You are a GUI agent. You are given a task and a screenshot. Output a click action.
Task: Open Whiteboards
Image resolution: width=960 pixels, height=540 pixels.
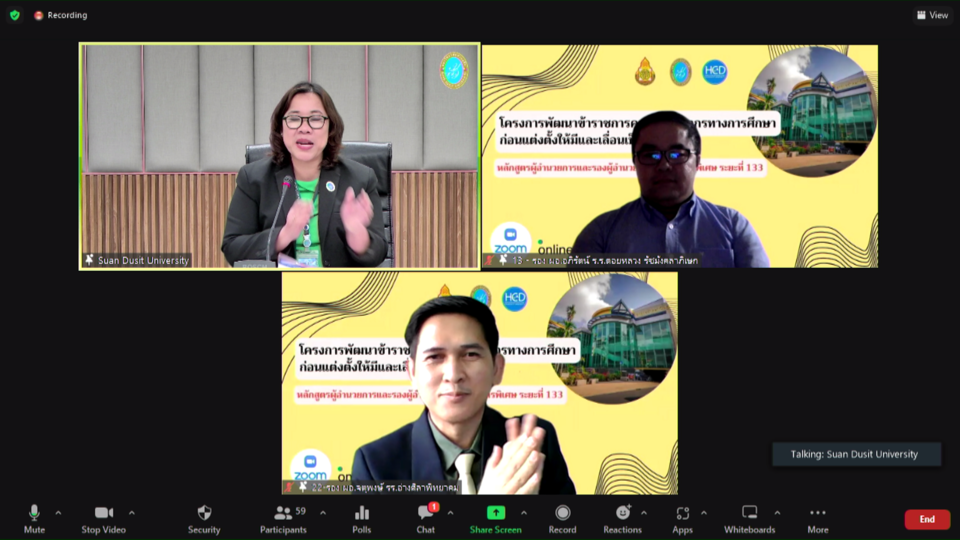coord(749,517)
